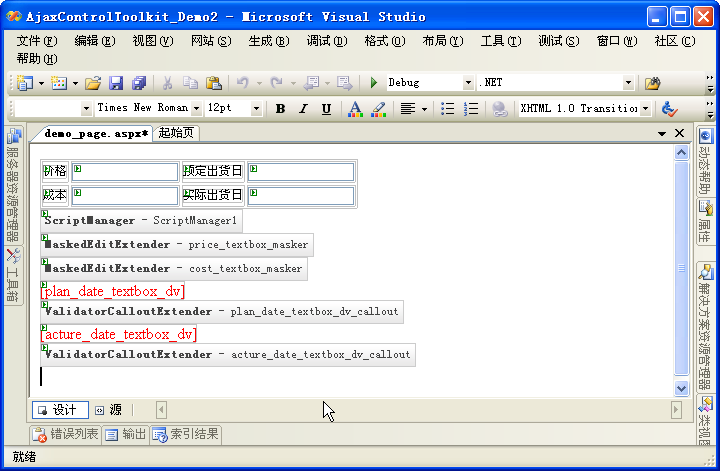Viewport: 720px width, 471px height.
Task: Click the Convert to Hyperlink icon
Action: click(499, 109)
